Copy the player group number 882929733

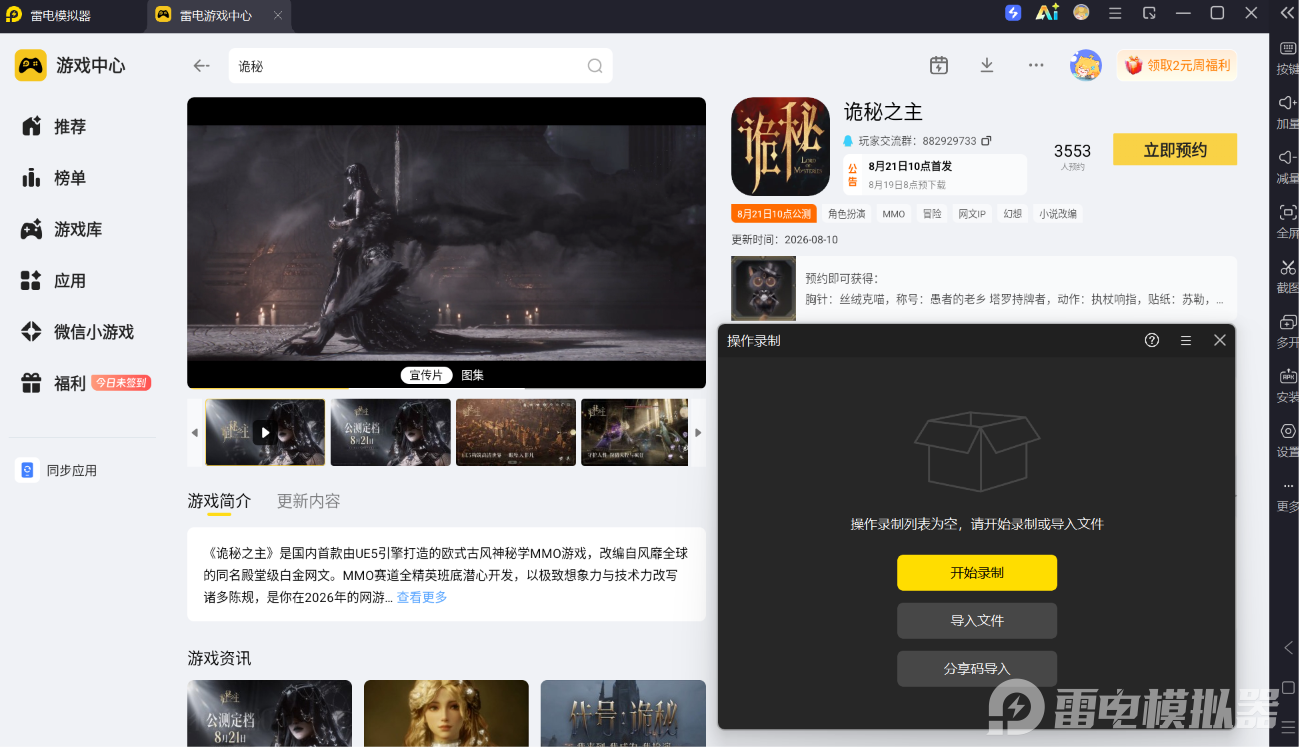(x=986, y=141)
